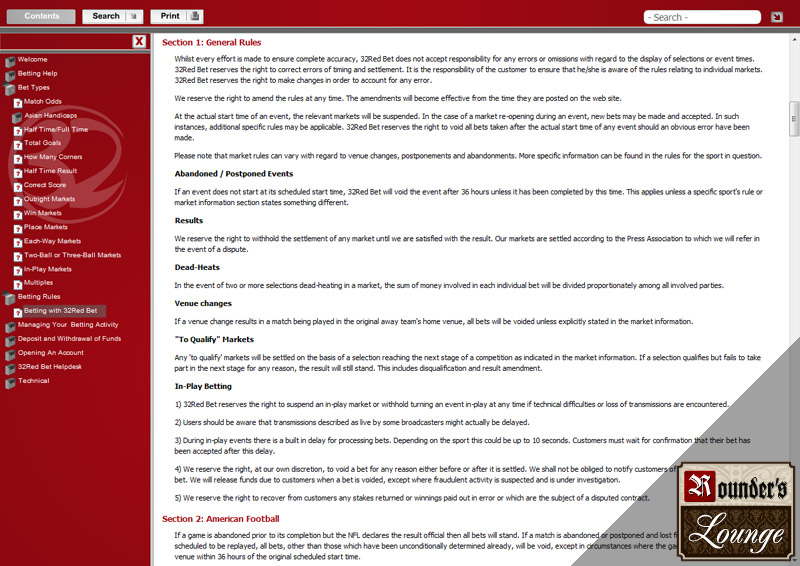Expand the Technical book icon
The image size is (800, 566).
coord(10,383)
